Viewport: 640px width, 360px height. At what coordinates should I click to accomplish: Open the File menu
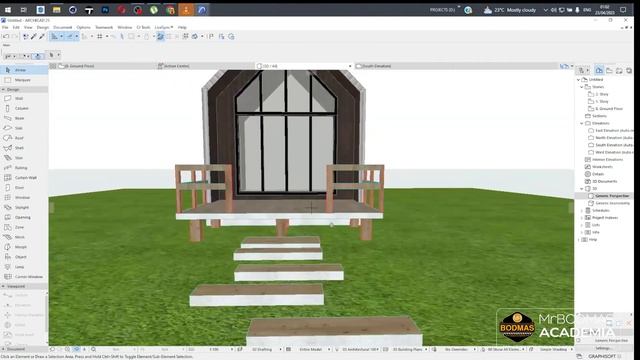[x=5, y=27]
